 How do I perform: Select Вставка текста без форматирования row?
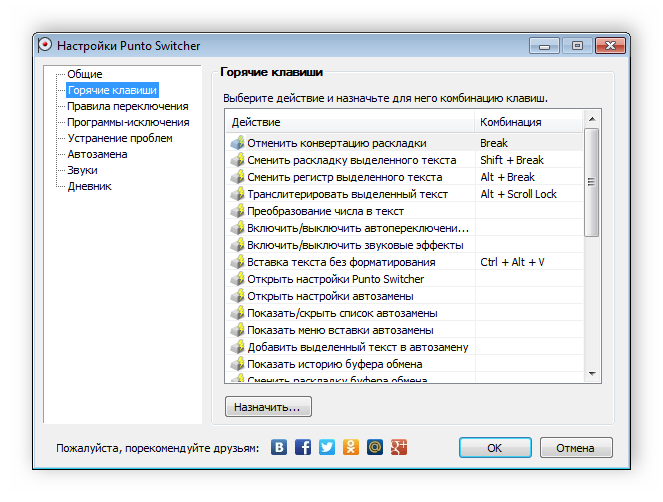pos(404,262)
